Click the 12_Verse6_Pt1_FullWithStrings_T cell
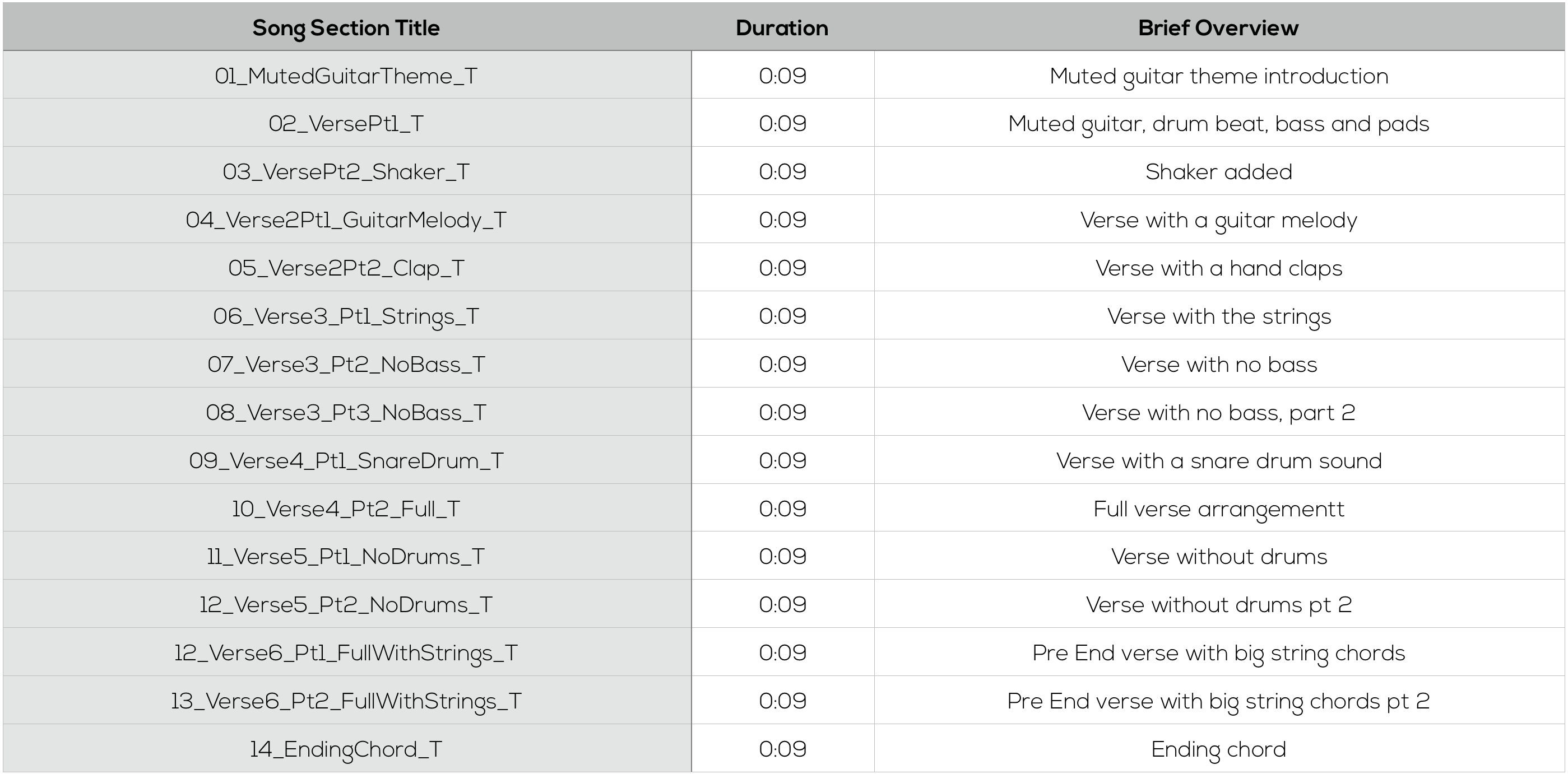 coord(346,653)
